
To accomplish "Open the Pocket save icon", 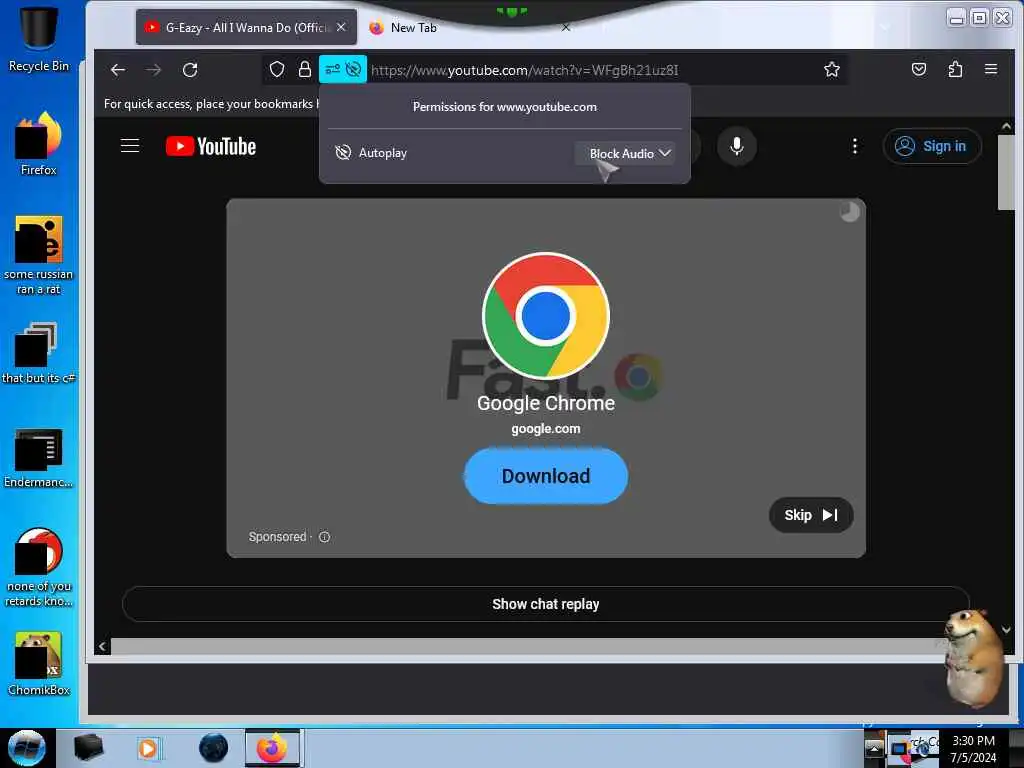I will pyautogui.click(x=919, y=69).
